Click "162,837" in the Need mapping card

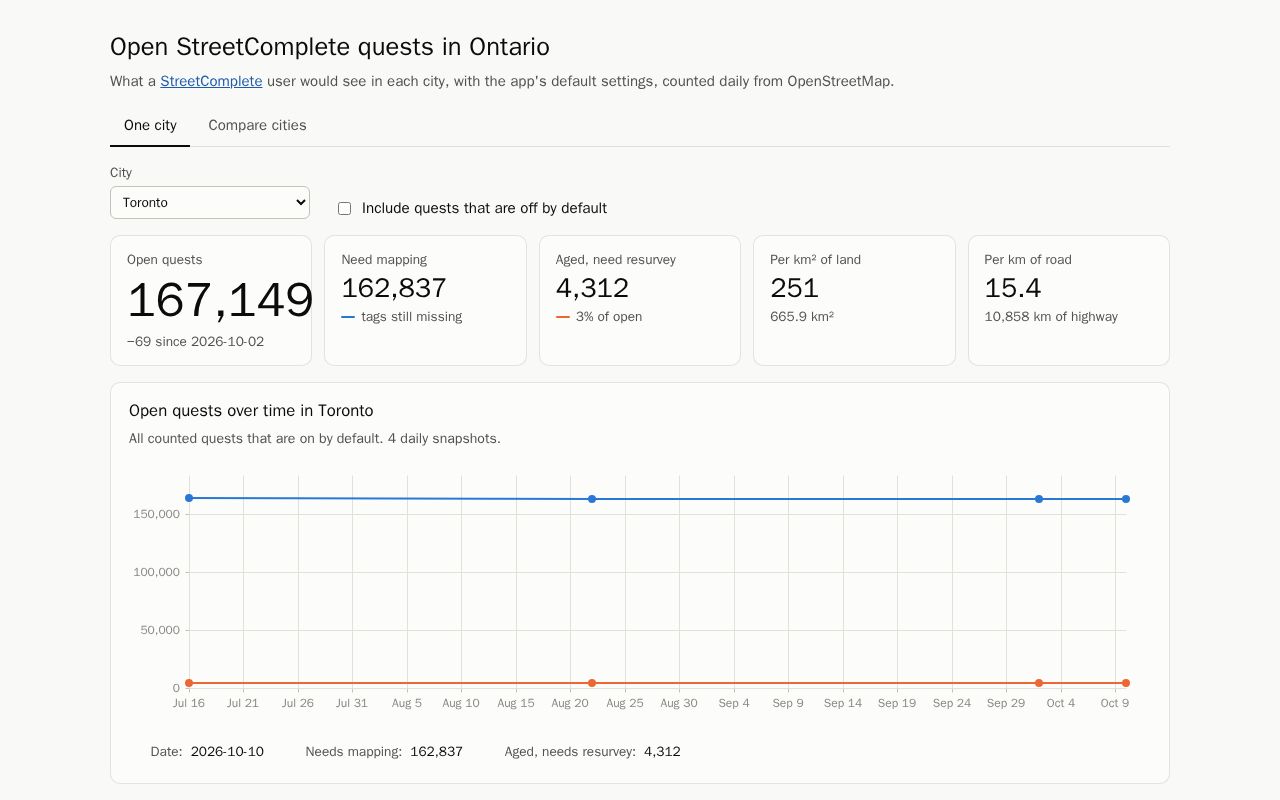coord(394,288)
